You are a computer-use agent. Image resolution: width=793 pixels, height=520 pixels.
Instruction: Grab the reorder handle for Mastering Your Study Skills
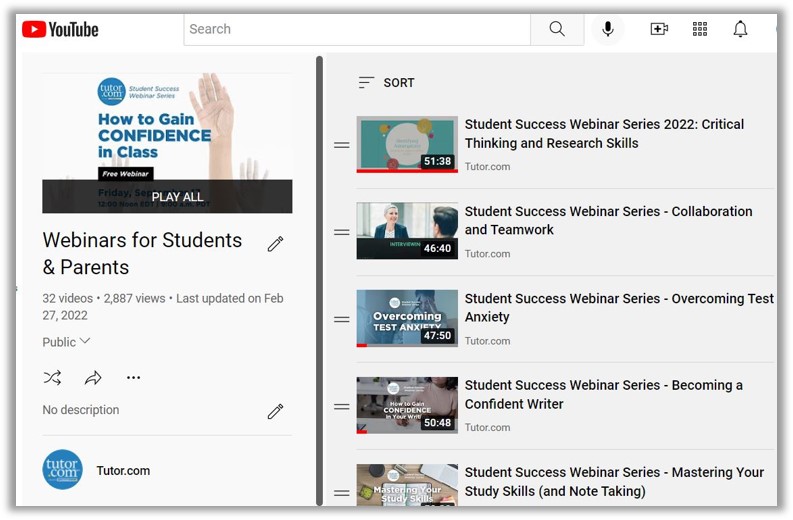342,493
